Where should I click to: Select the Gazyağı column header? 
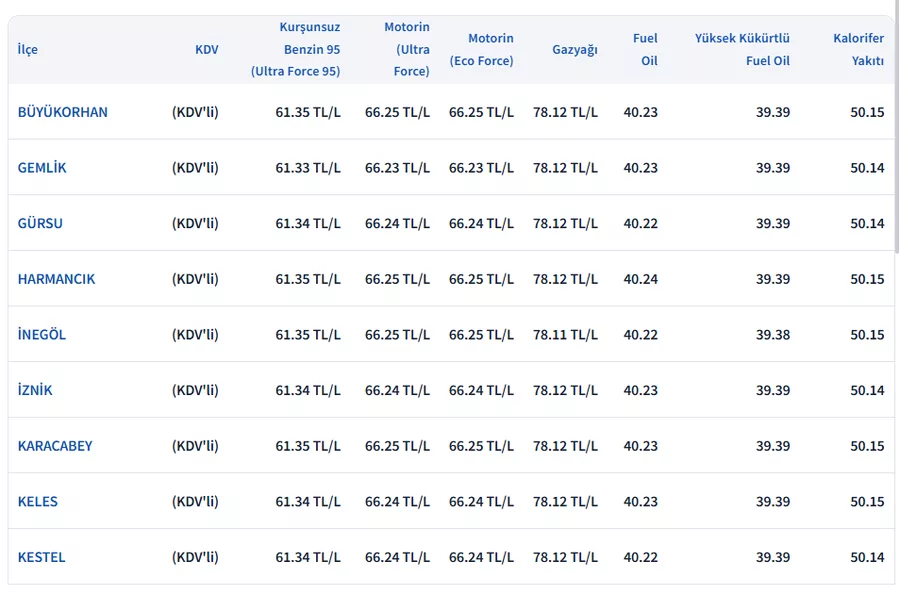point(575,49)
